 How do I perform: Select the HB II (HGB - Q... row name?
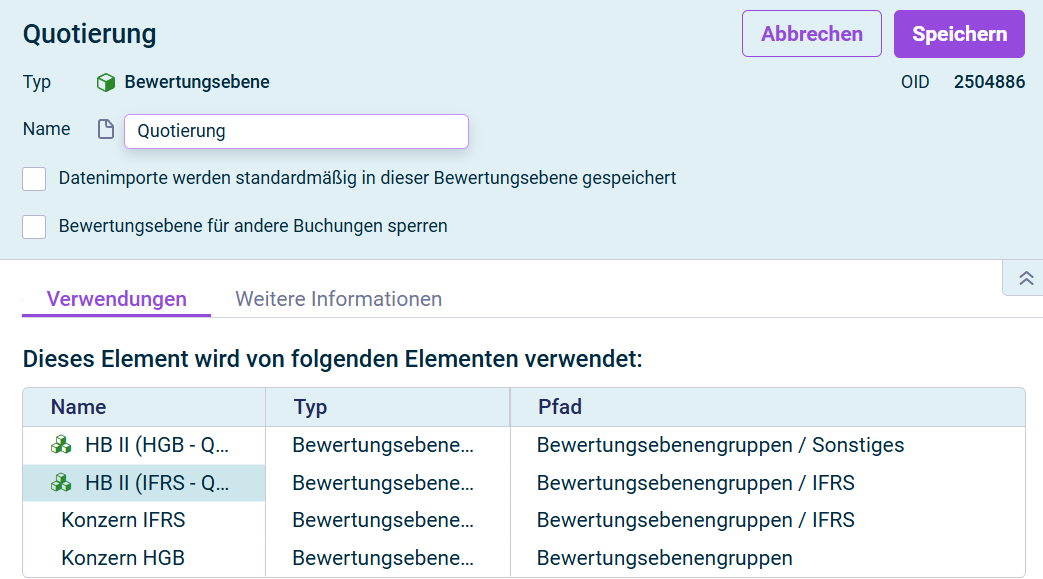coord(157,445)
